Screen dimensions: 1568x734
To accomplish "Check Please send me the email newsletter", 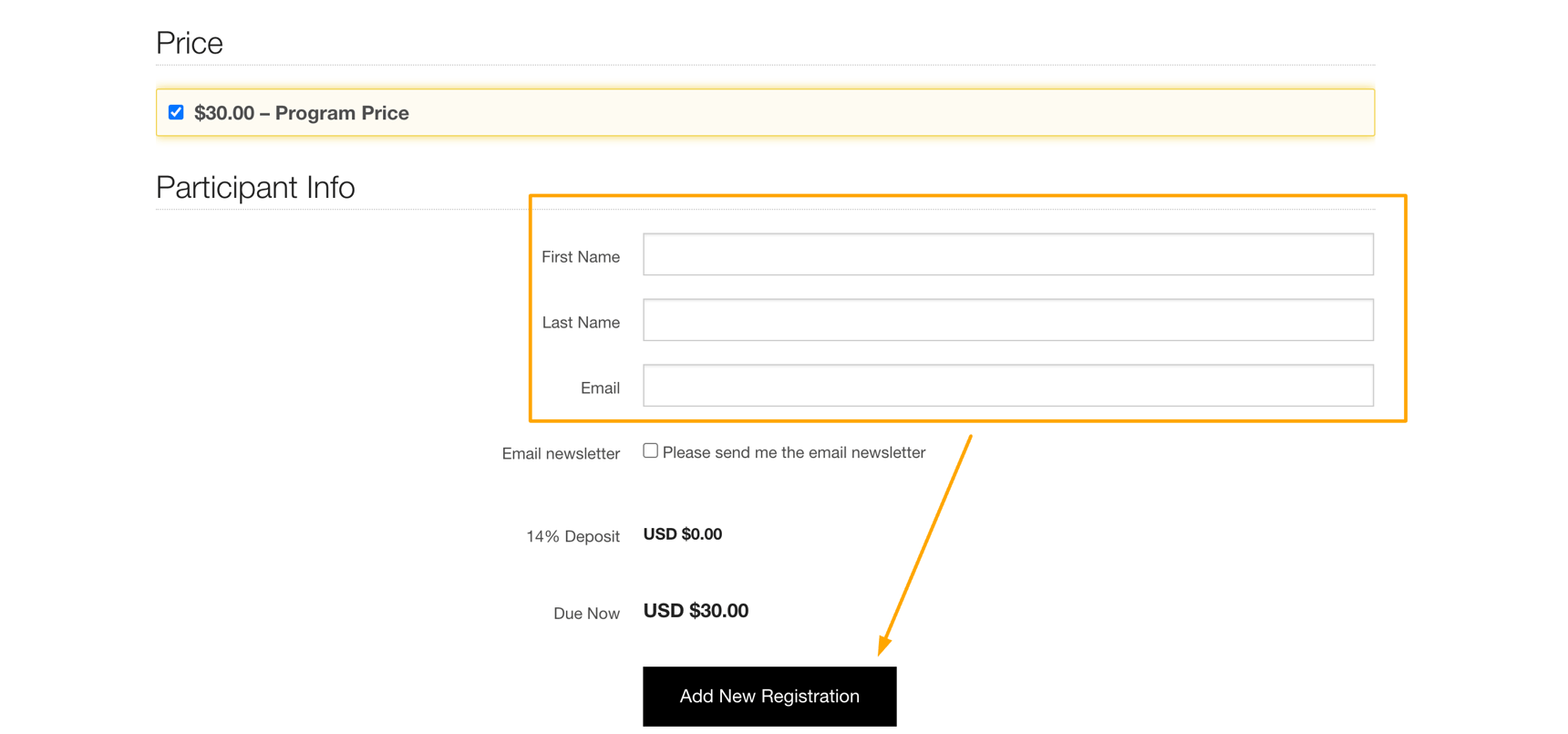I will coord(650,449).
